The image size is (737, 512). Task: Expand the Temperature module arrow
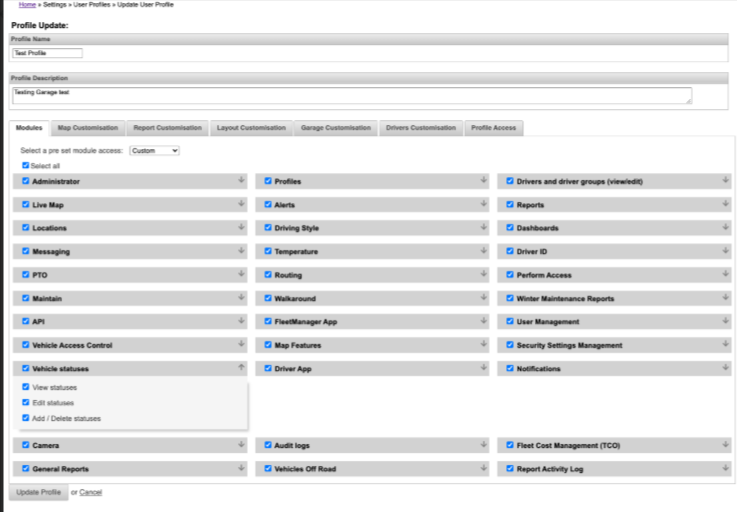(x=483, y=251)
